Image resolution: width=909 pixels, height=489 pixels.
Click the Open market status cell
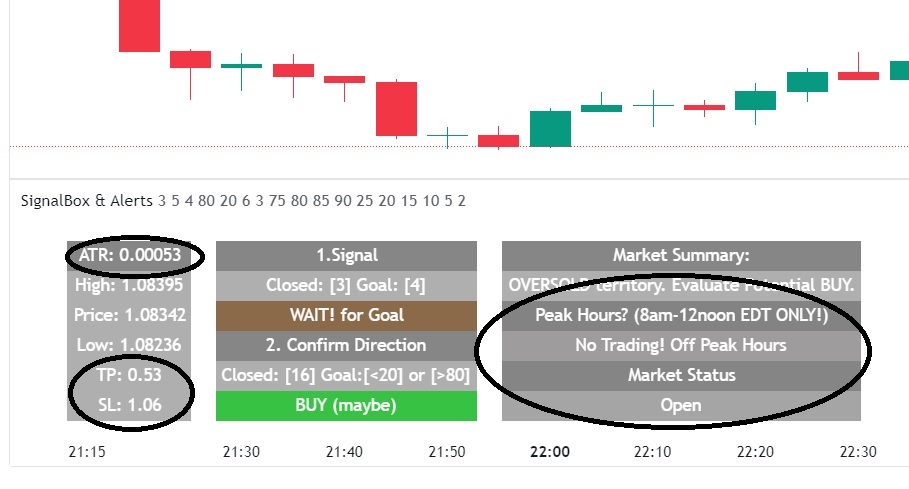click(x=681, y=405)
